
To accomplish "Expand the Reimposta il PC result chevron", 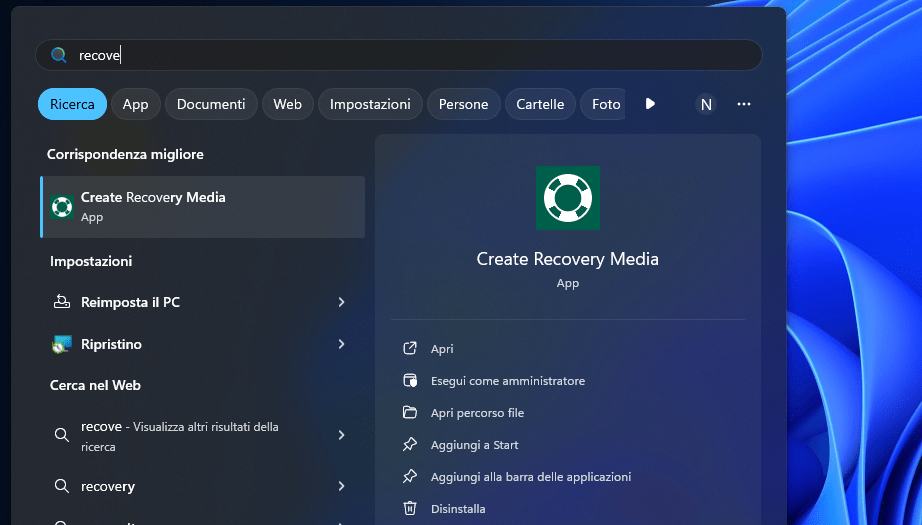I will (x=341, y=302).
